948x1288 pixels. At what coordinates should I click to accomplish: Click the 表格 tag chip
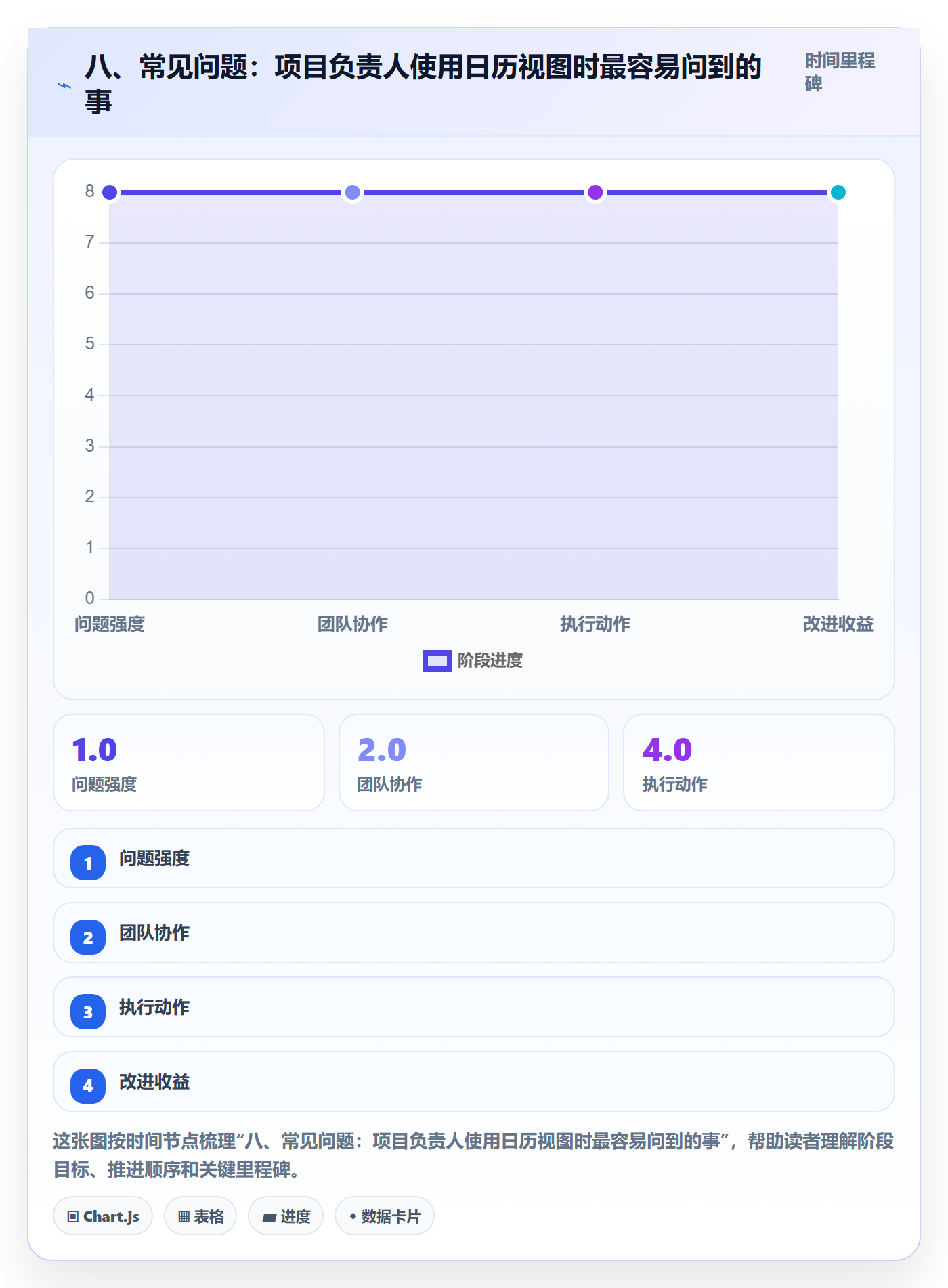[200, 1216]
